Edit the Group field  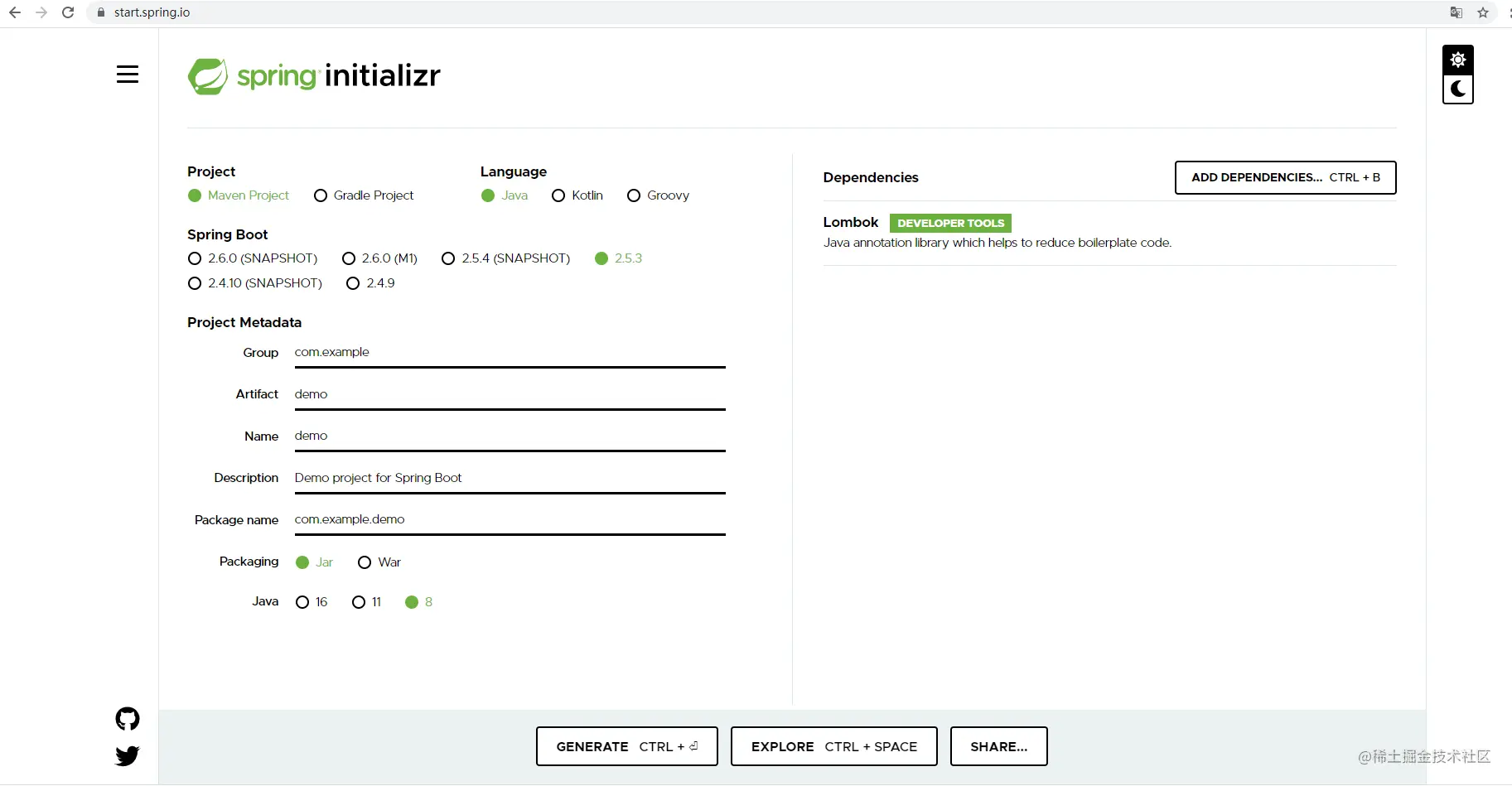(510, 353)
